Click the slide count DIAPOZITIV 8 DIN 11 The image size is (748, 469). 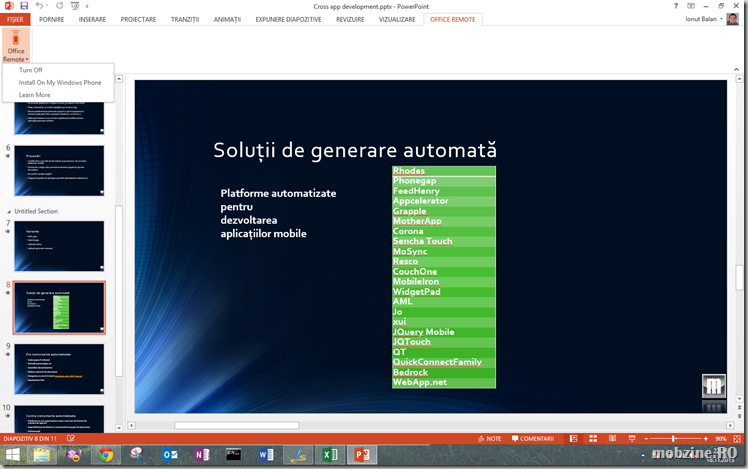[x=30, y=438]
